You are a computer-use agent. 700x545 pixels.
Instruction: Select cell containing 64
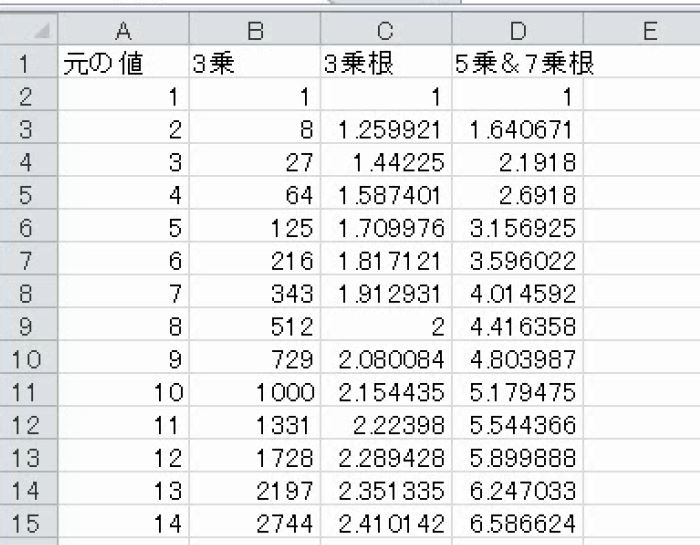point(254,193)
